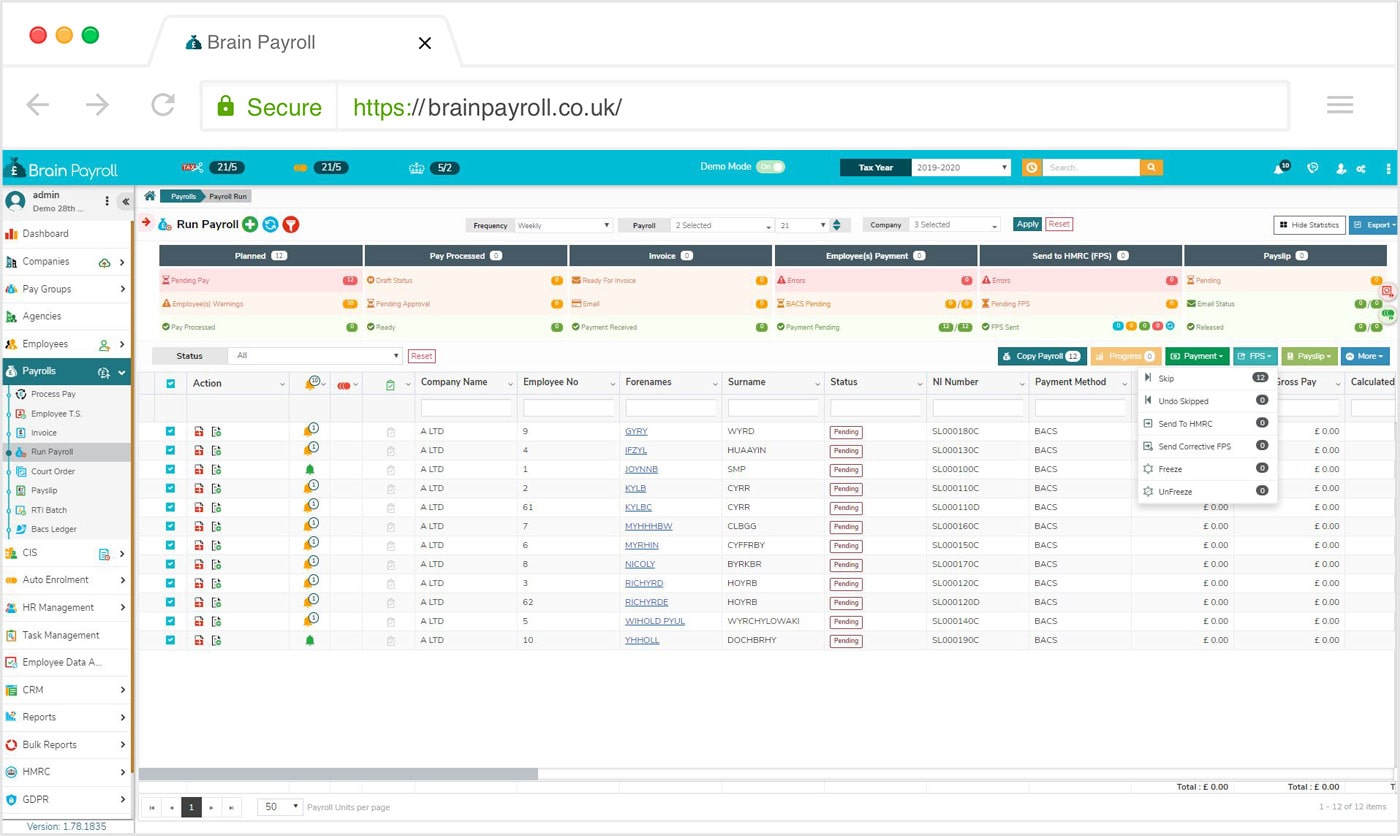This screenshot has height=836, width=1400.
Task: Open the Tax Year 2019-2020 dropdown
Action: coord(961,168)
